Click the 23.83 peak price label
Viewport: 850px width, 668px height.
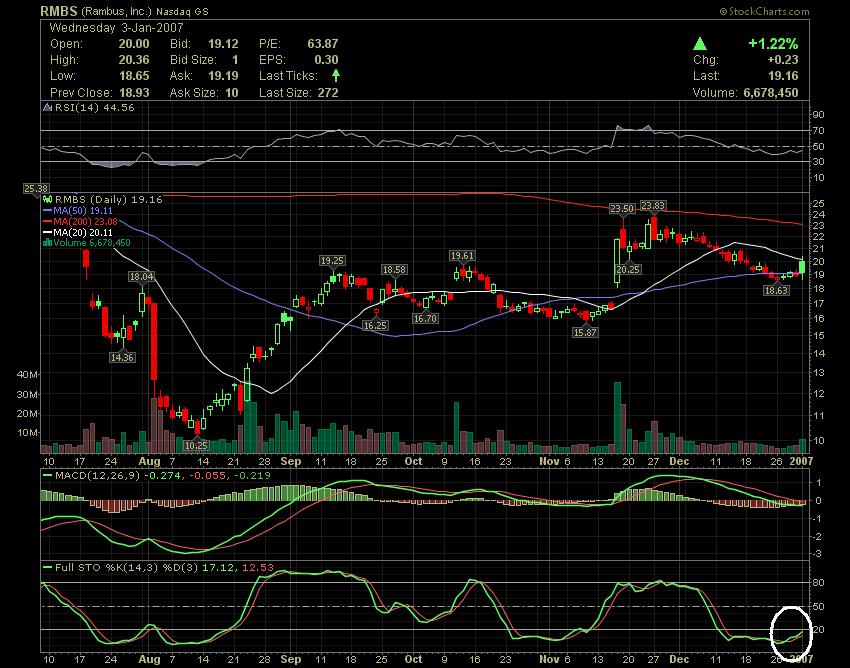coord(653,205)
